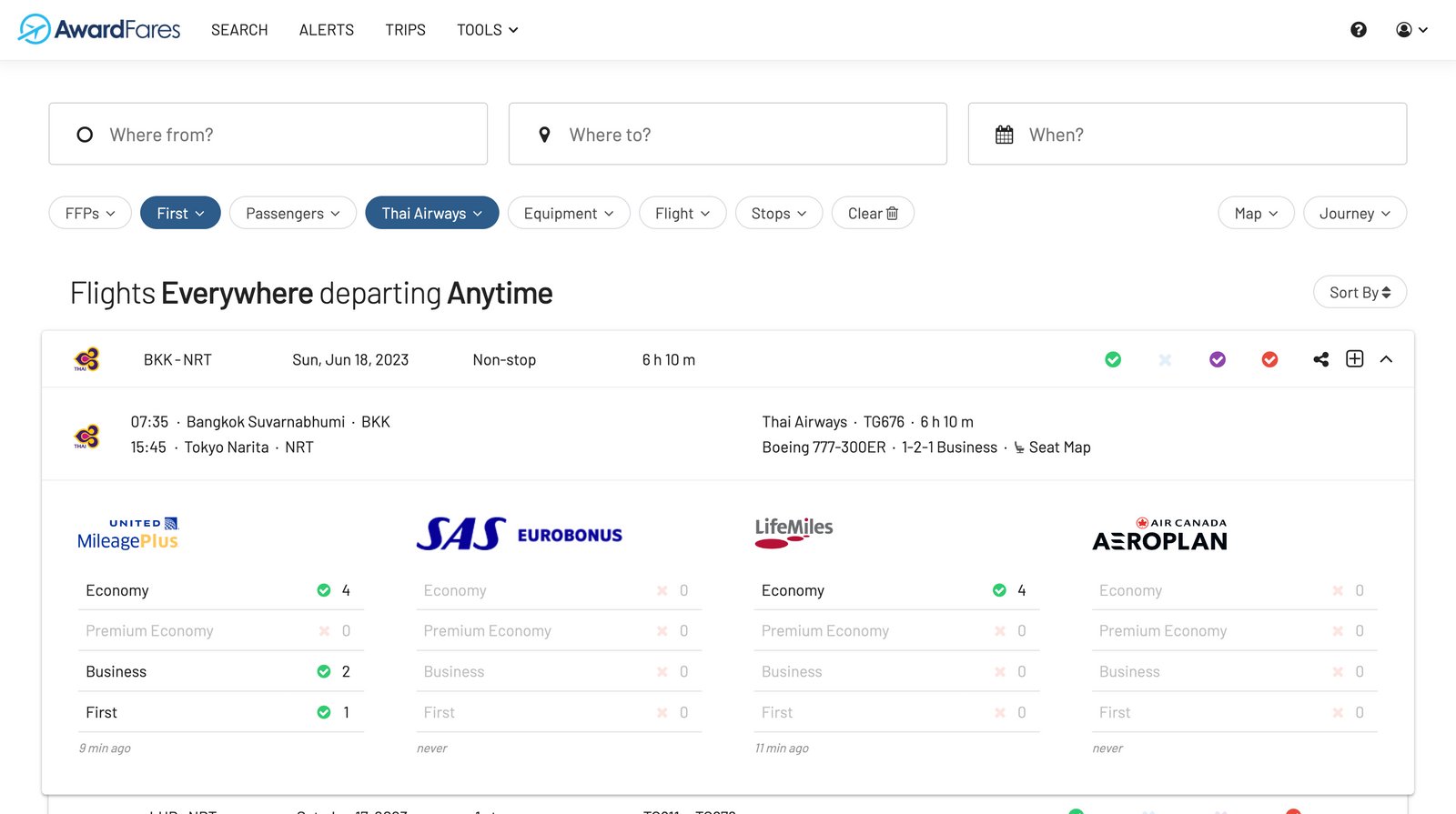This screenshot has height=814, width=1456.
Task: Click the 'Sun, Jun 18, 2023' date text
Action: click(350, 360)
